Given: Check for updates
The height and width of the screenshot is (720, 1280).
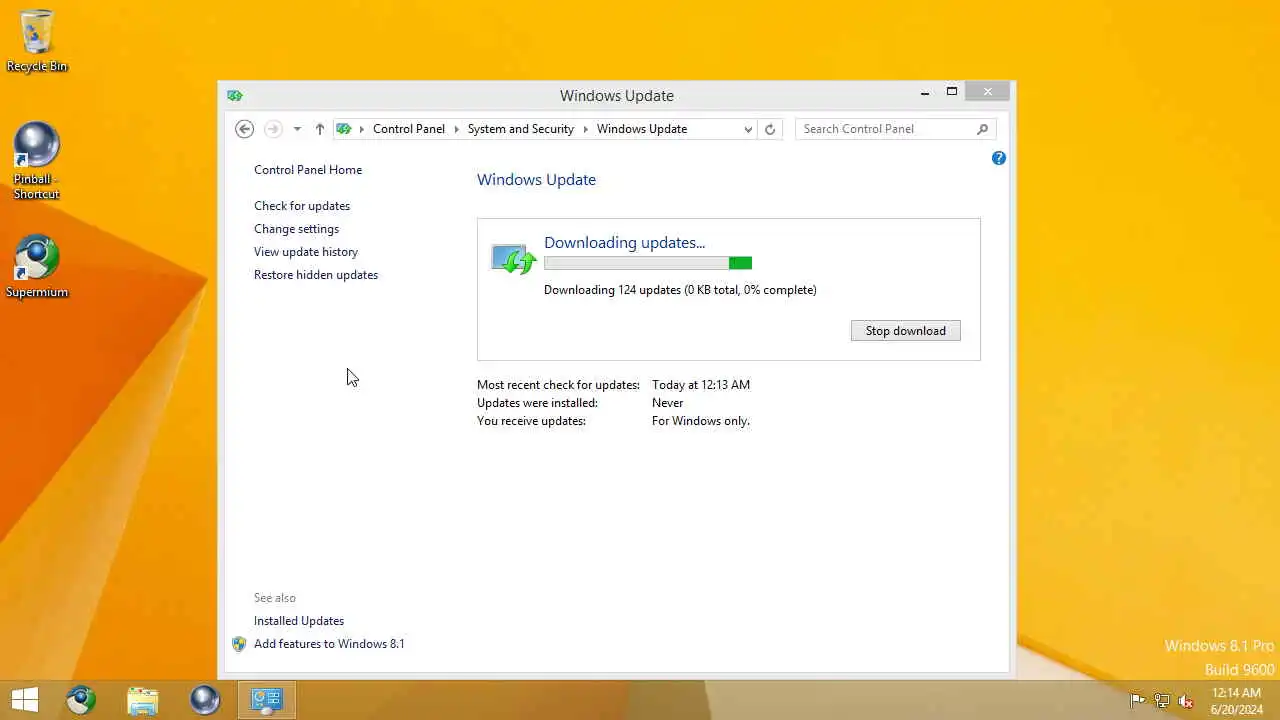Looking at the screenshot, I should (302, 206).
